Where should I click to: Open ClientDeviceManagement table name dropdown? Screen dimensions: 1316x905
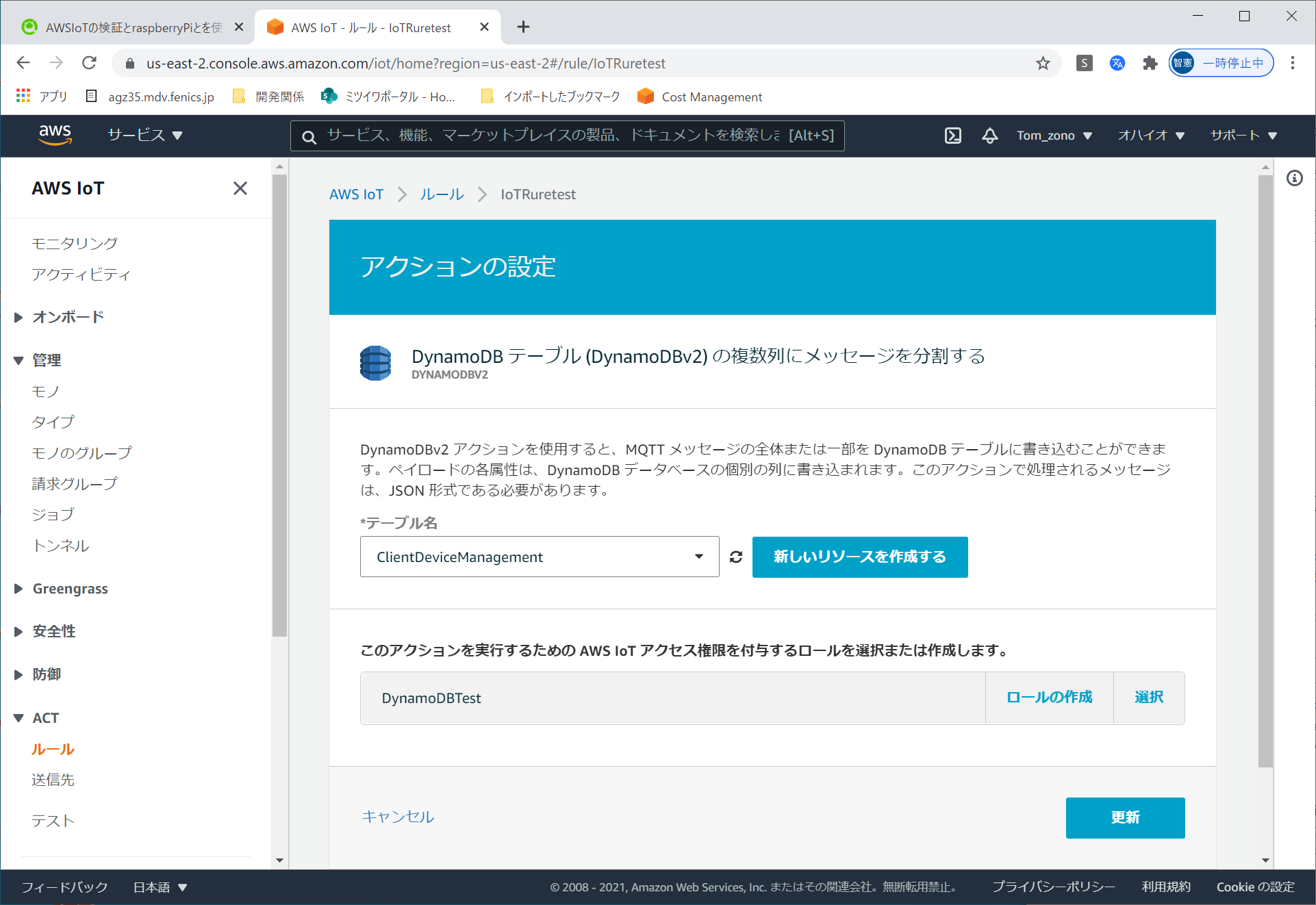coord(539,557)
